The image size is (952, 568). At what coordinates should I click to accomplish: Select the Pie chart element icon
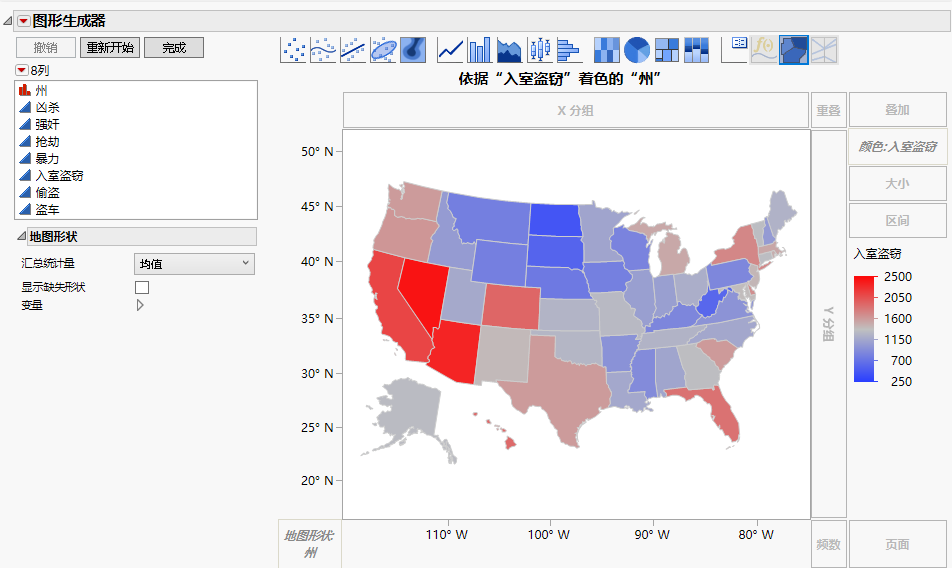636,50
